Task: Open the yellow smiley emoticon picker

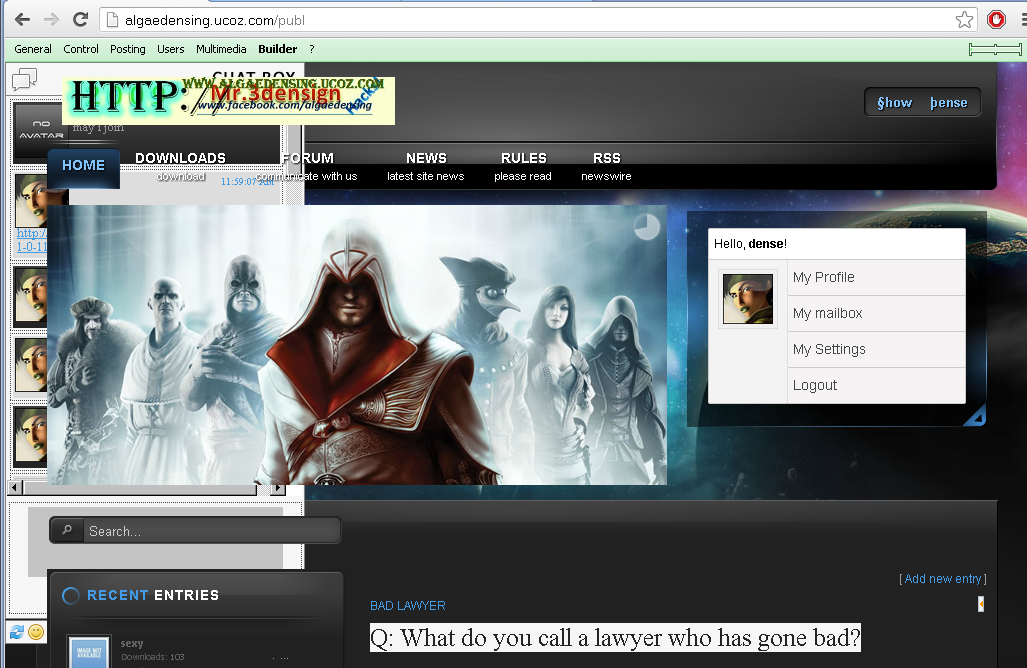Action: tap(36, 632)
